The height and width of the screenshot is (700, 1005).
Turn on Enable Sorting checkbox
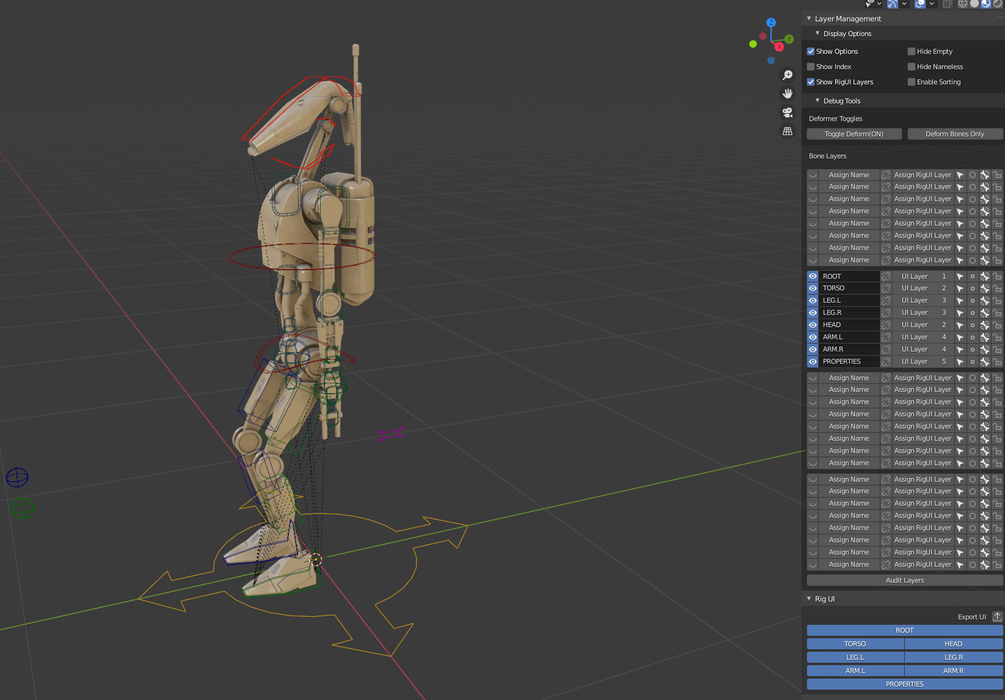click(x=911, y=82)
